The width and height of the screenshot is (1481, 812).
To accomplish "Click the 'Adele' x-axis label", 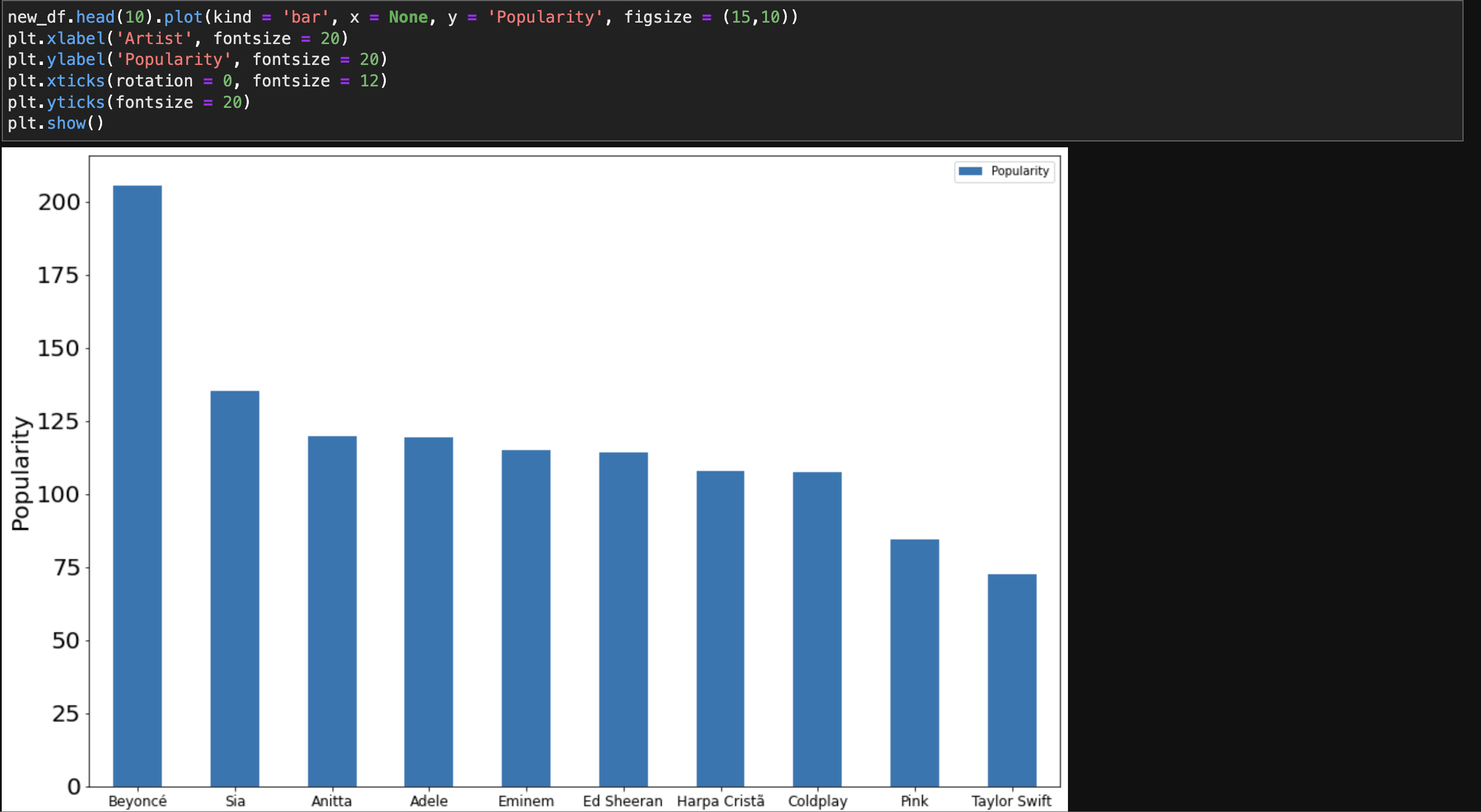I will tap(429, 801).
